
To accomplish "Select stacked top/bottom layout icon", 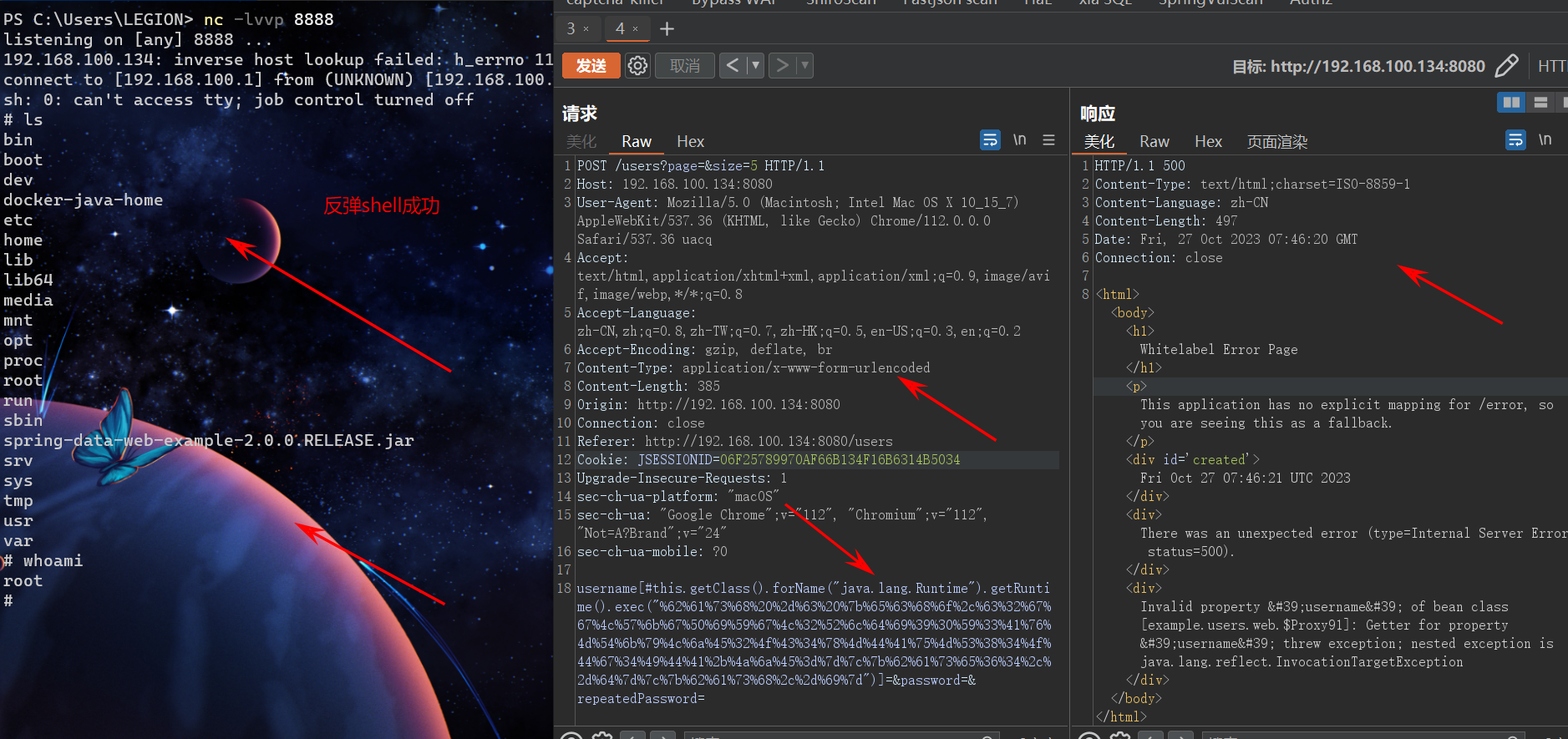I will coord(1540,102).
